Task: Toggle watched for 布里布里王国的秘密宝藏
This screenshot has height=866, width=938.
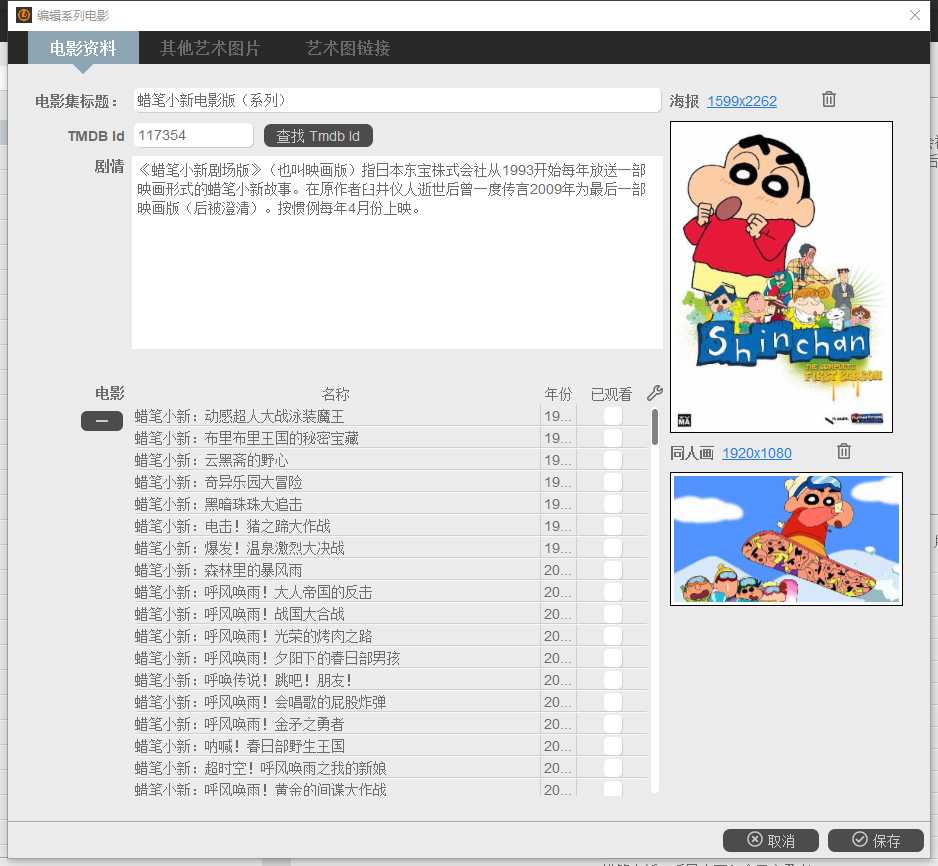Action: (613, 438)
